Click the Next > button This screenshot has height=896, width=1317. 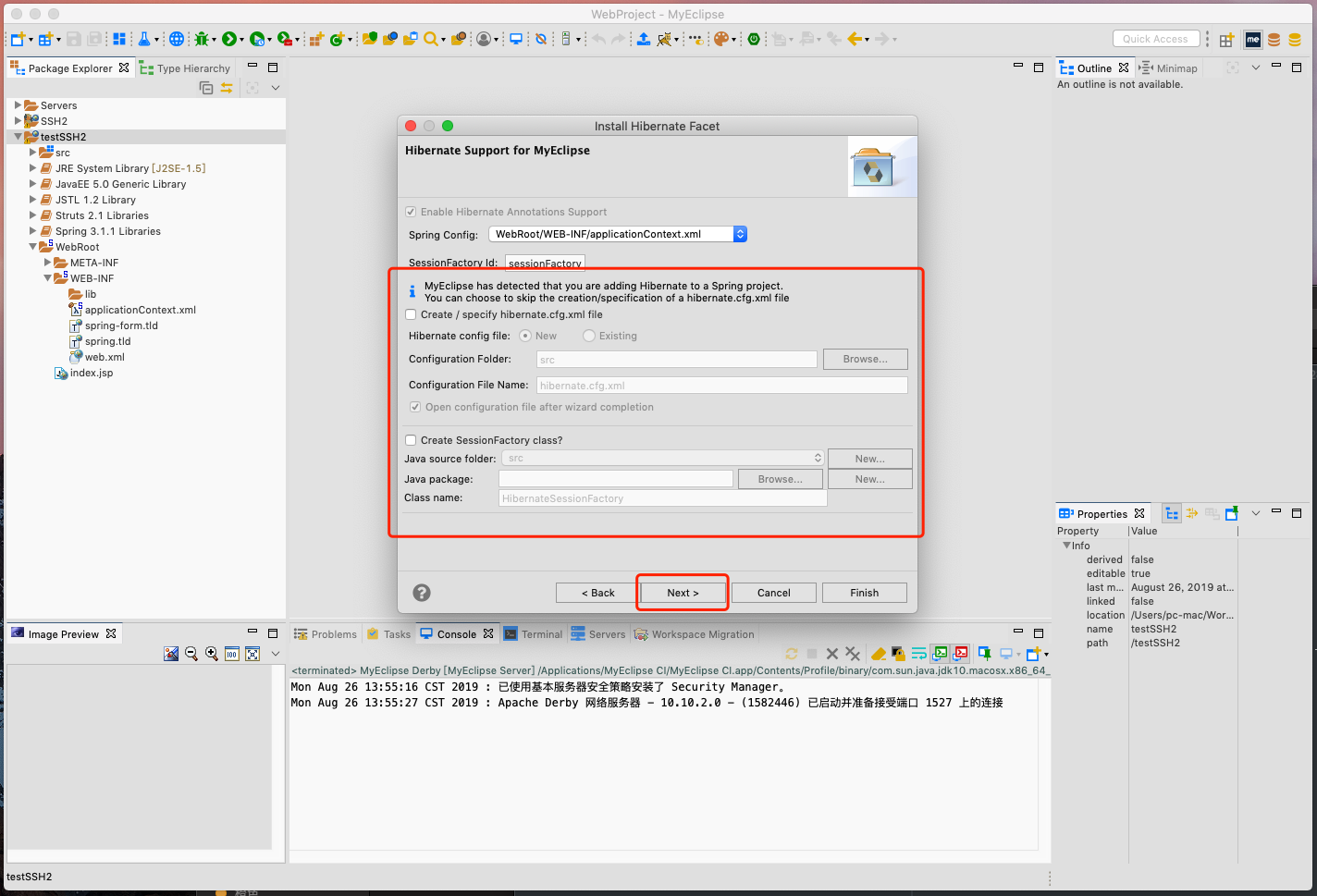pyautogui.click(x=683, y=593)
